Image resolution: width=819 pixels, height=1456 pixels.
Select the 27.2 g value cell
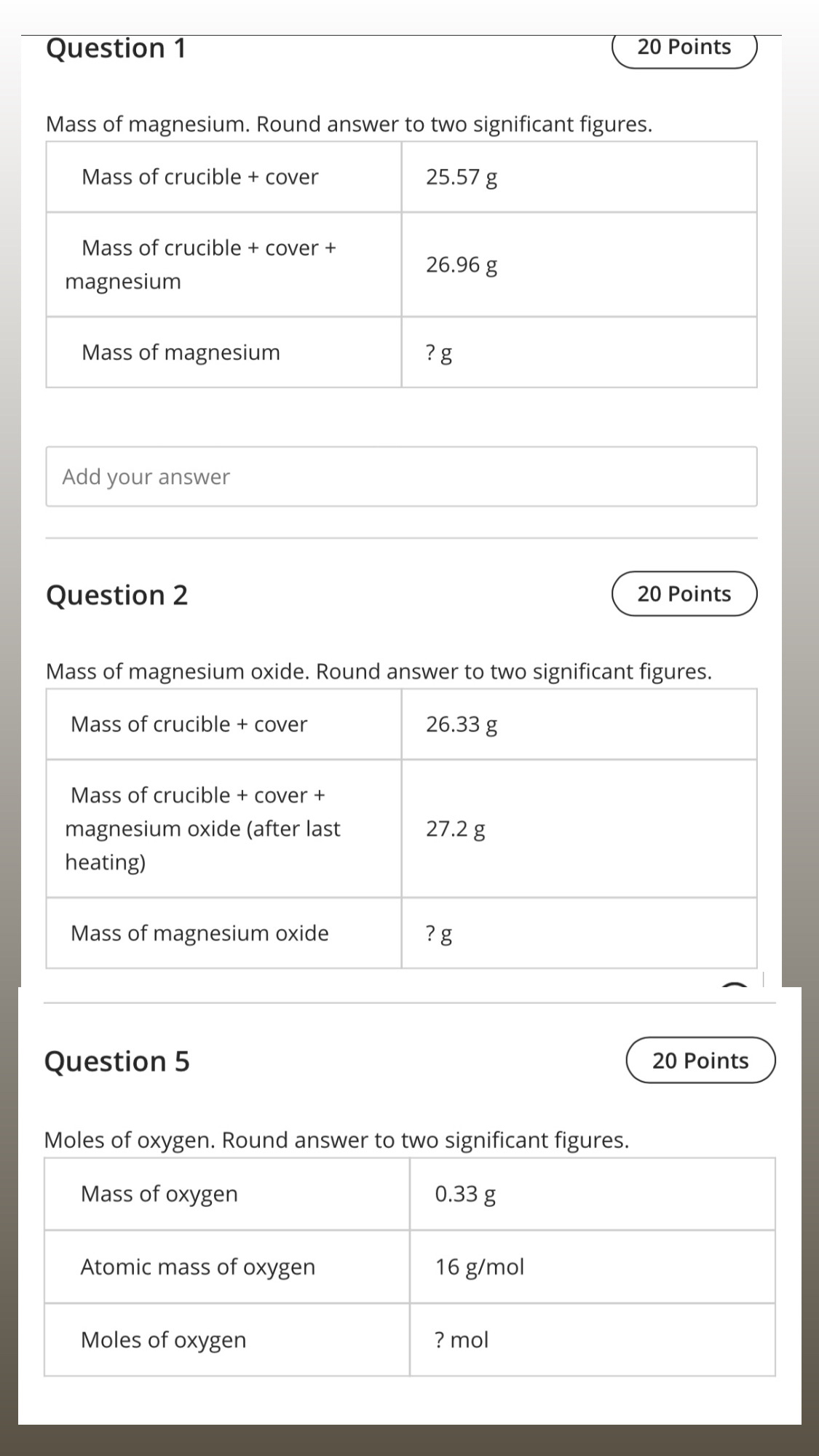click(x=579, y=828)
